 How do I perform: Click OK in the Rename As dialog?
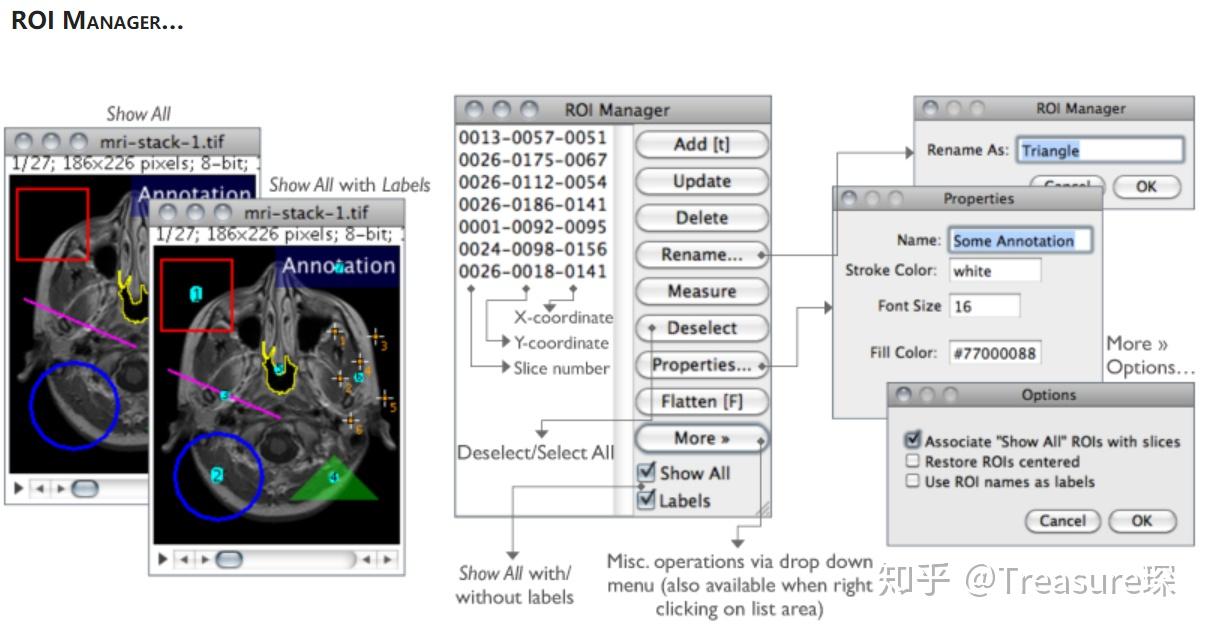1146,187
